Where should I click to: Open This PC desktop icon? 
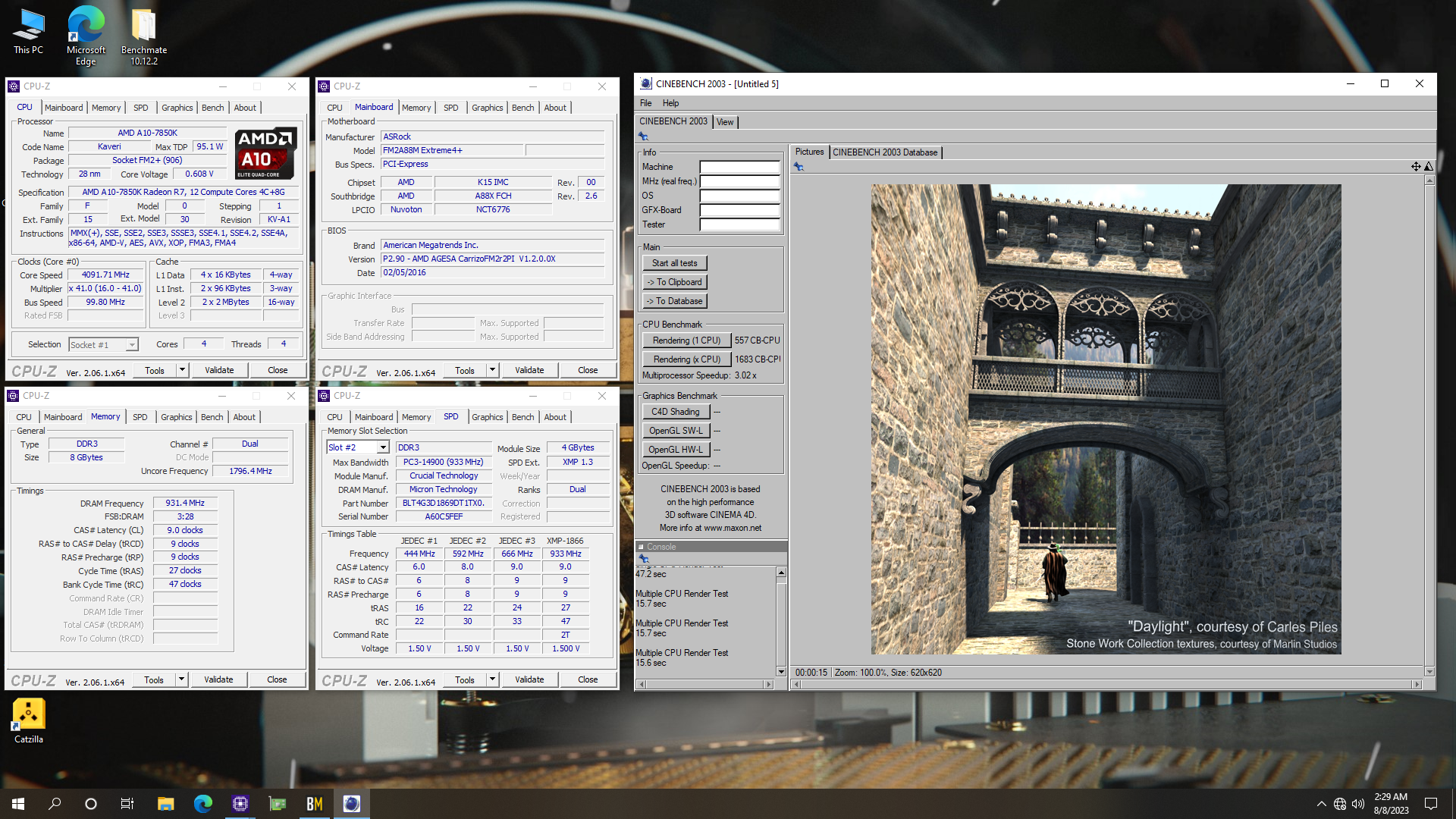(28, 32)
